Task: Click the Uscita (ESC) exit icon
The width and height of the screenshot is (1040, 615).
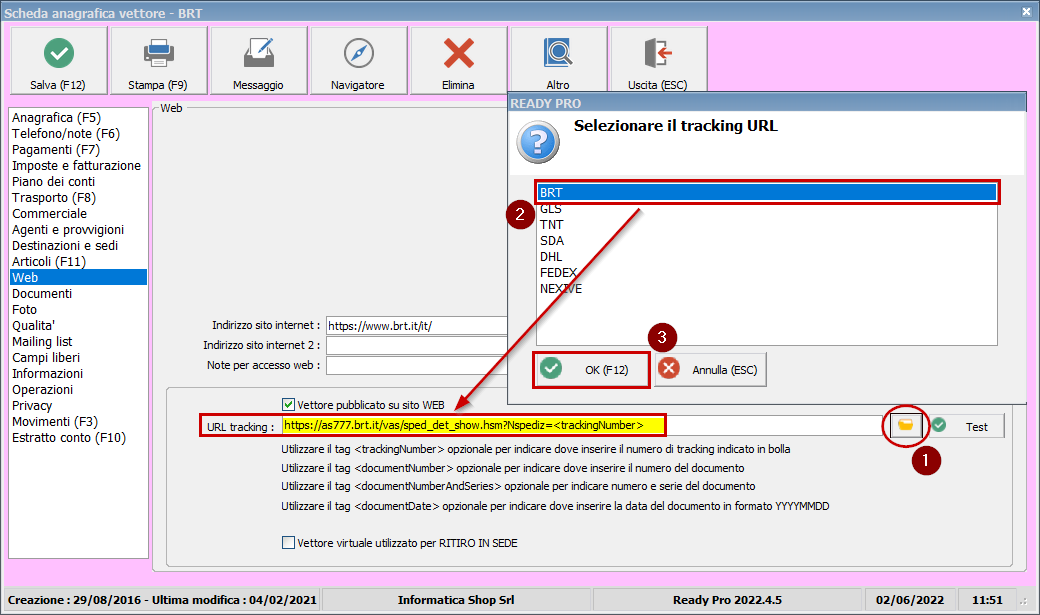Action: click(x=658, y=53)
